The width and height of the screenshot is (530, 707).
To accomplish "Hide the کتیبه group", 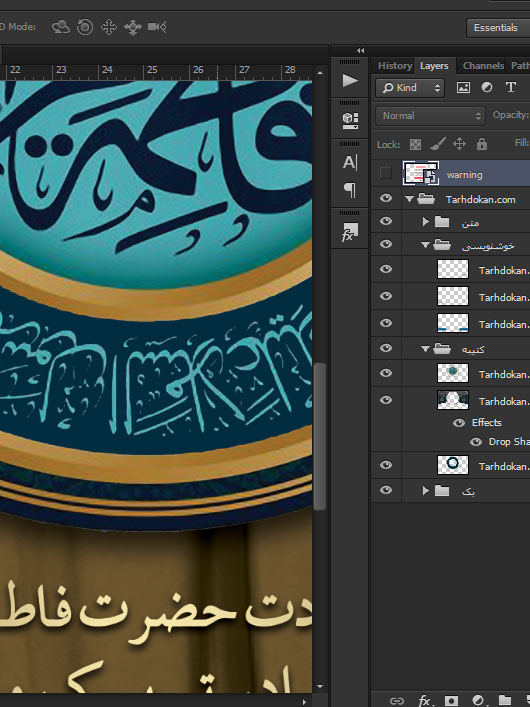I will [x=386, y=348].
